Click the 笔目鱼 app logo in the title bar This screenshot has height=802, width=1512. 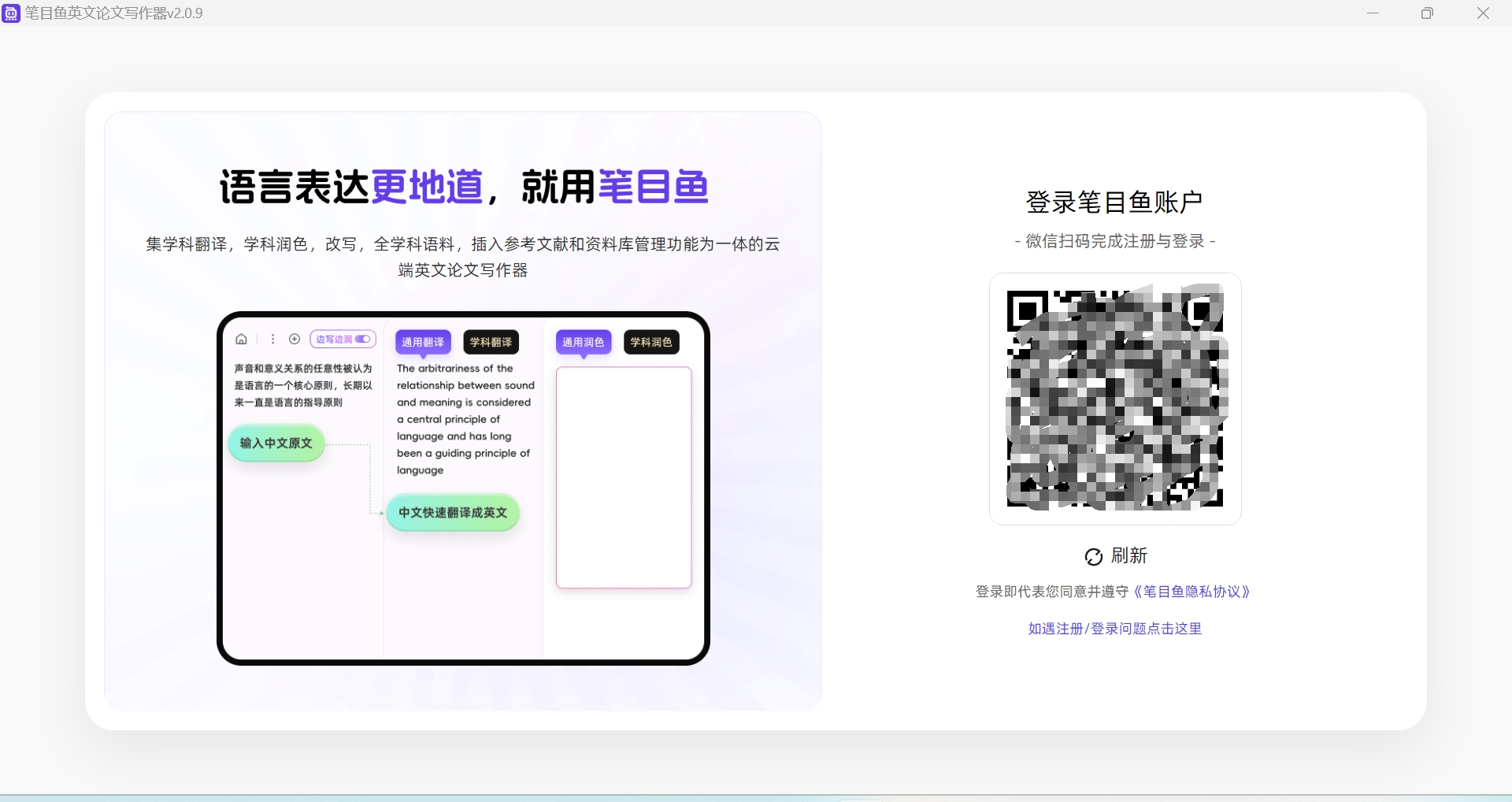click(10, 13)
